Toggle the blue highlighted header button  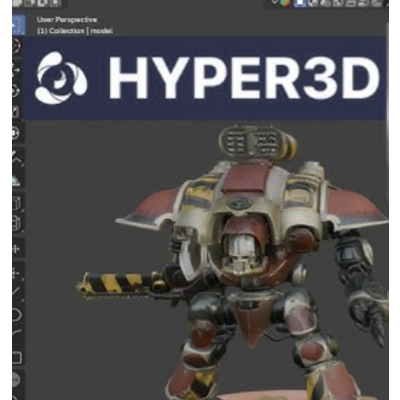click(x=300, y=3)
